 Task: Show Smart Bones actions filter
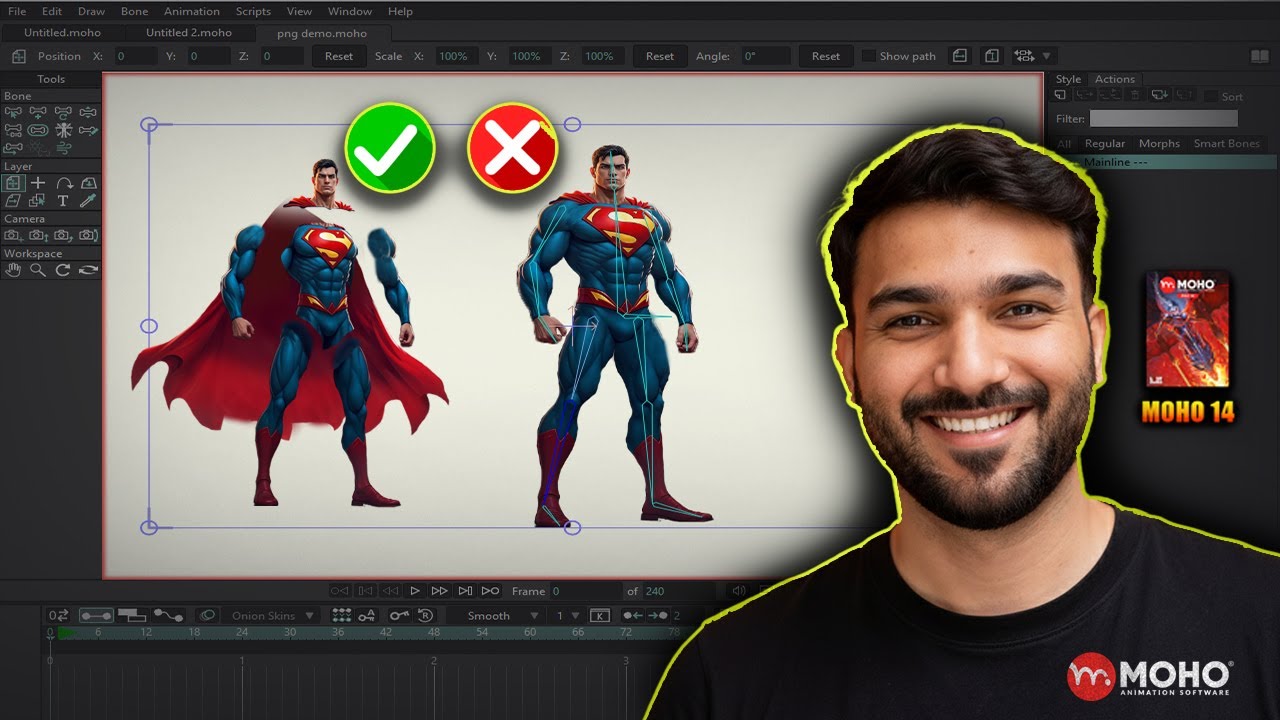1227,143
